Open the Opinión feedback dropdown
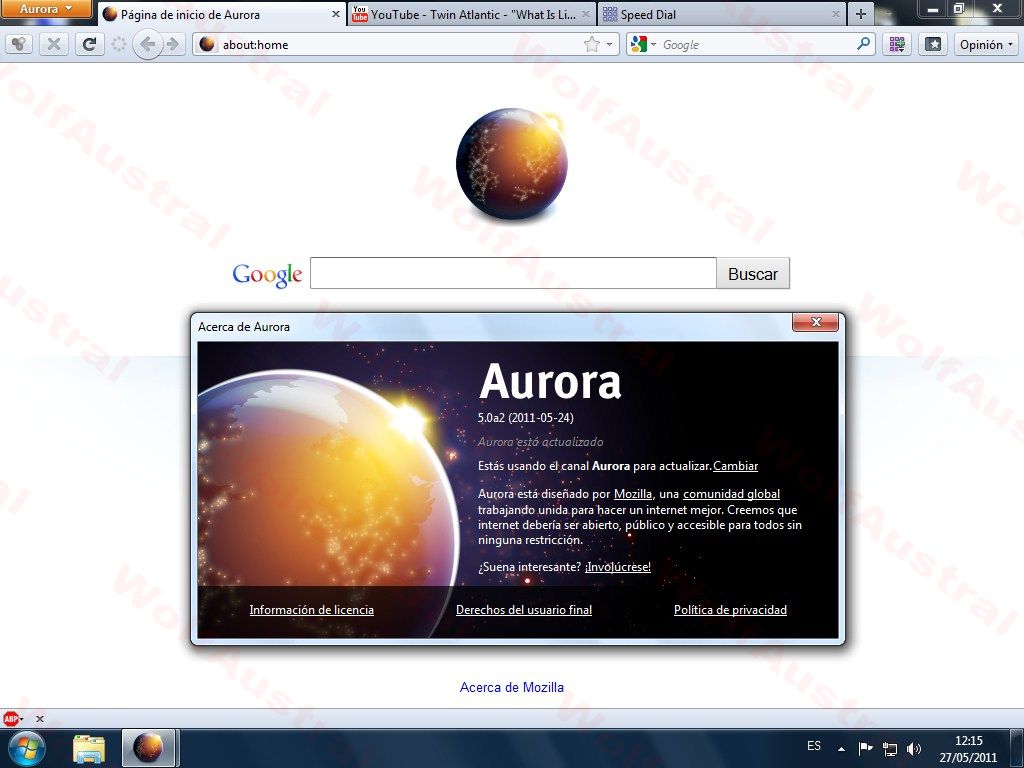The height and width of the screenshot is (768, 1024). tap(986, 44)
